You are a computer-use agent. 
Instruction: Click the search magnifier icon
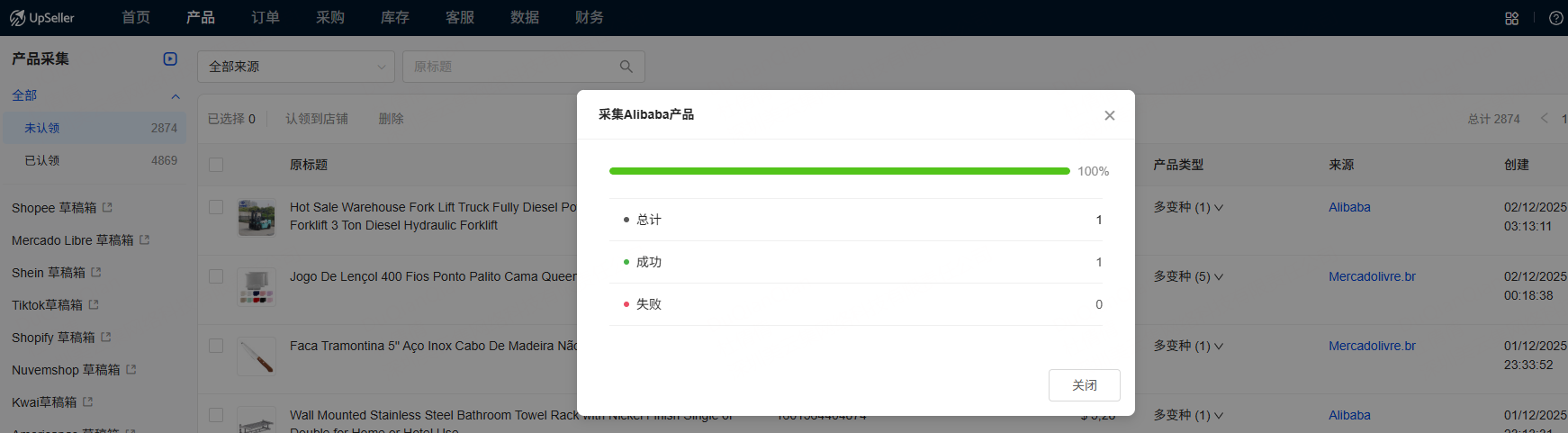626,67
